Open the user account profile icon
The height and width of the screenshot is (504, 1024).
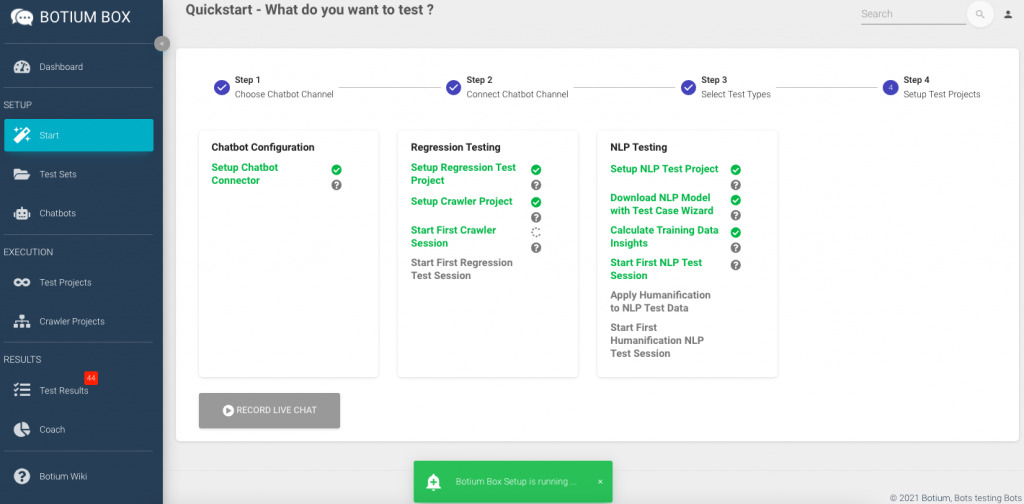pos(1008,14)
